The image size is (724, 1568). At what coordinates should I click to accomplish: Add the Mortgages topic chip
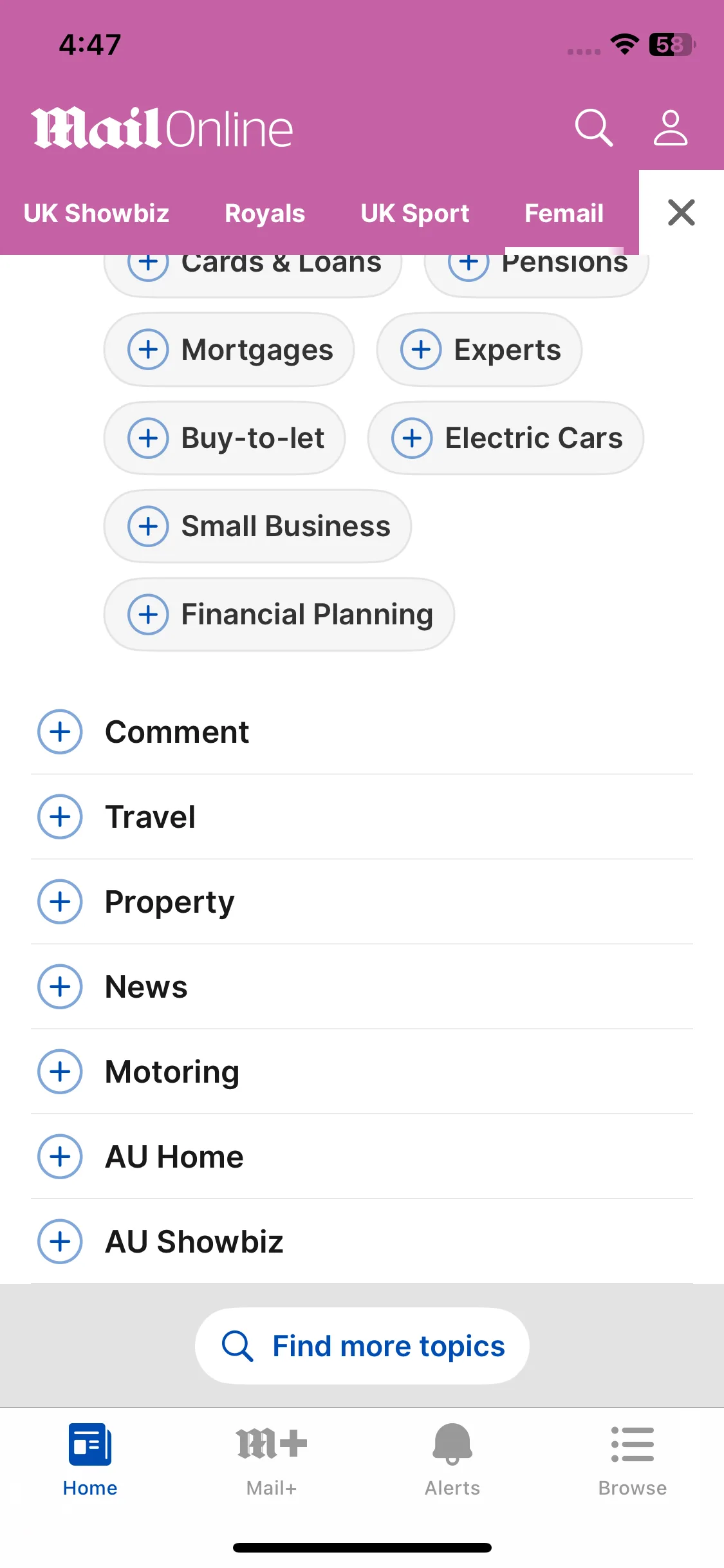[x=229, y=350]
